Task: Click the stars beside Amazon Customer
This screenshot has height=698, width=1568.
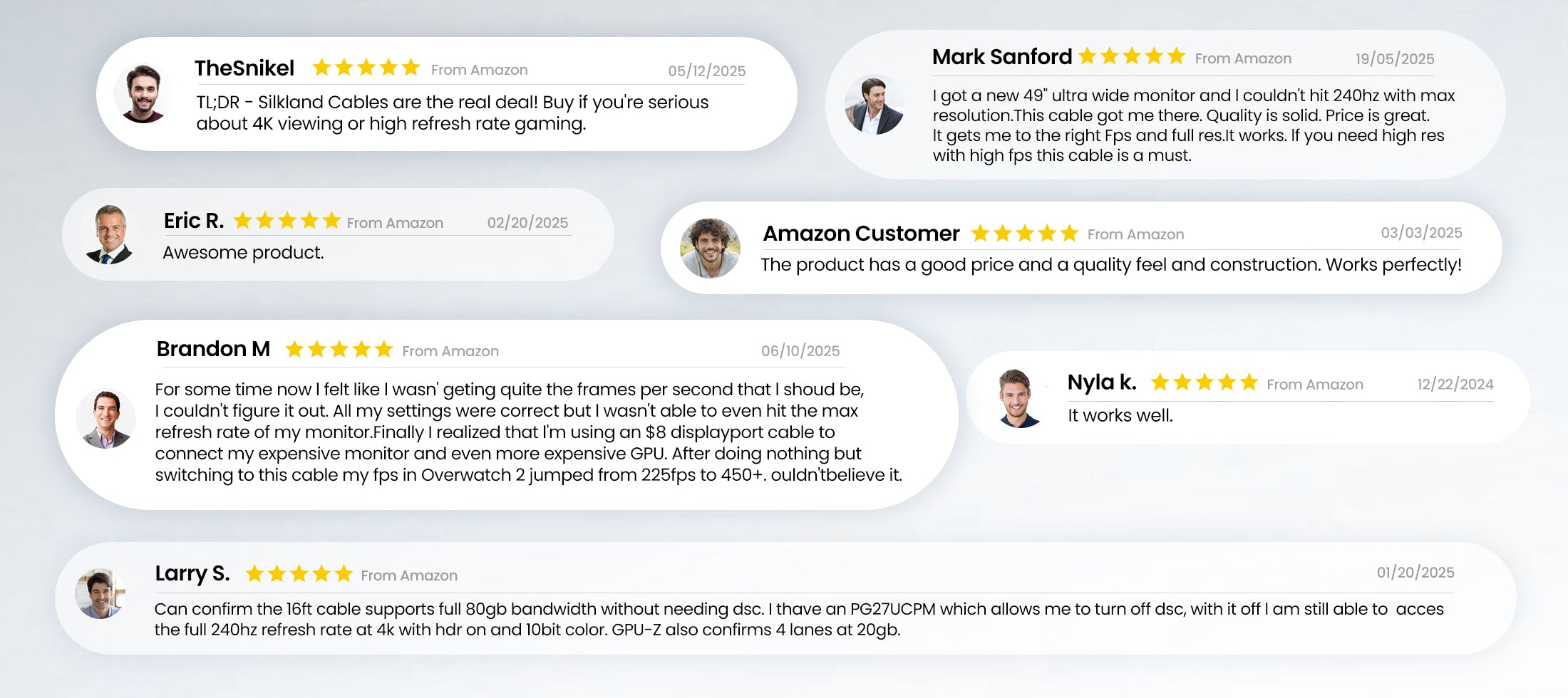Action: coord(1025,233)
